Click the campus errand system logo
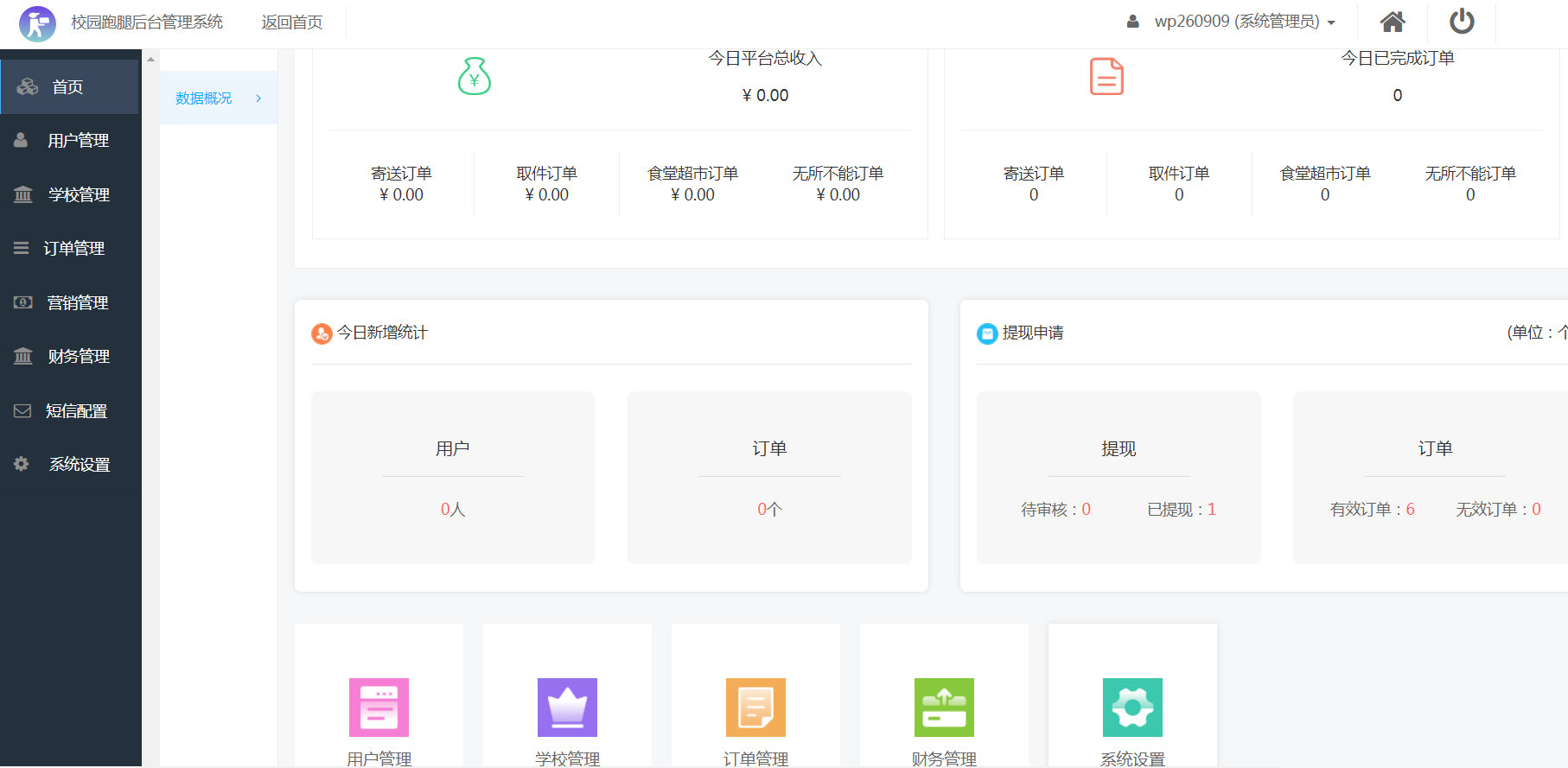Screen dimensions: 1568x768 (37, 23)
